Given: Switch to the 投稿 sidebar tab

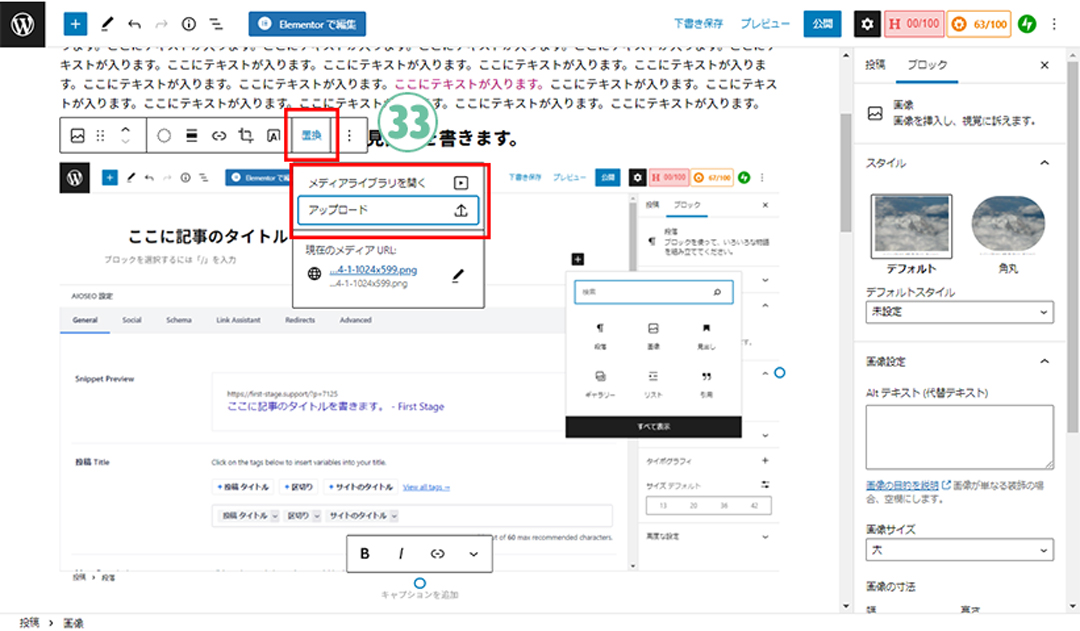Looking at the screenshot, I should click(x=875, y=64).
